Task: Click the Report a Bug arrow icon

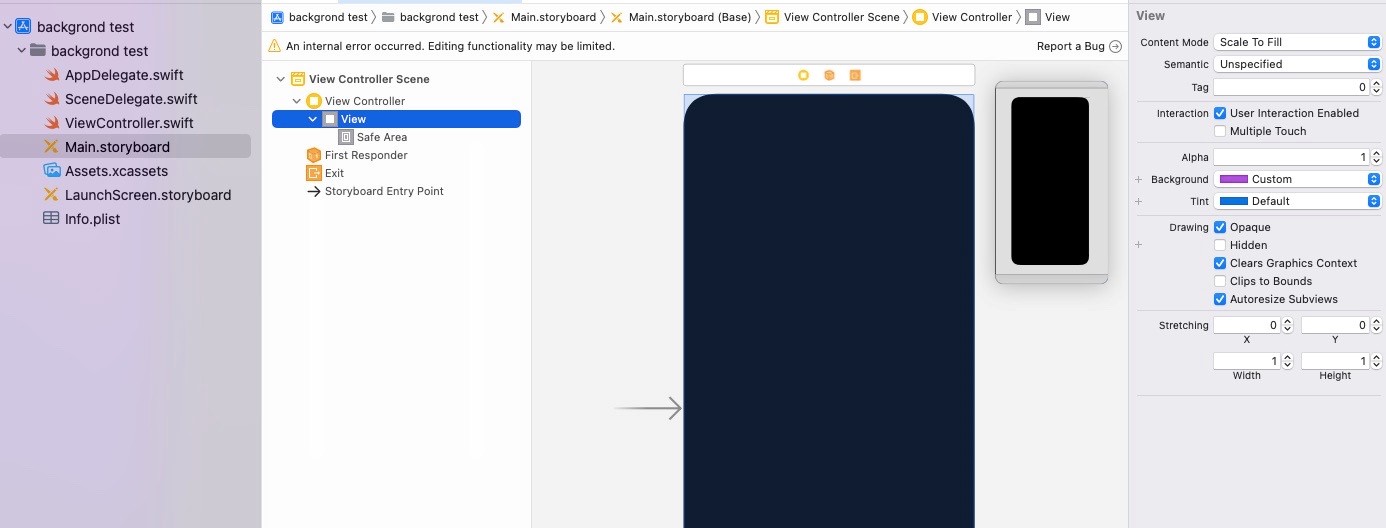Action: pyautogui.click(x=1115, y=46)
